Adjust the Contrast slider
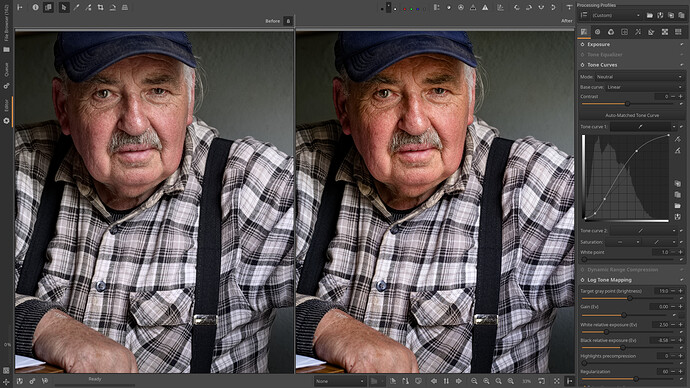The image size is (690, 388). [628, 104]
